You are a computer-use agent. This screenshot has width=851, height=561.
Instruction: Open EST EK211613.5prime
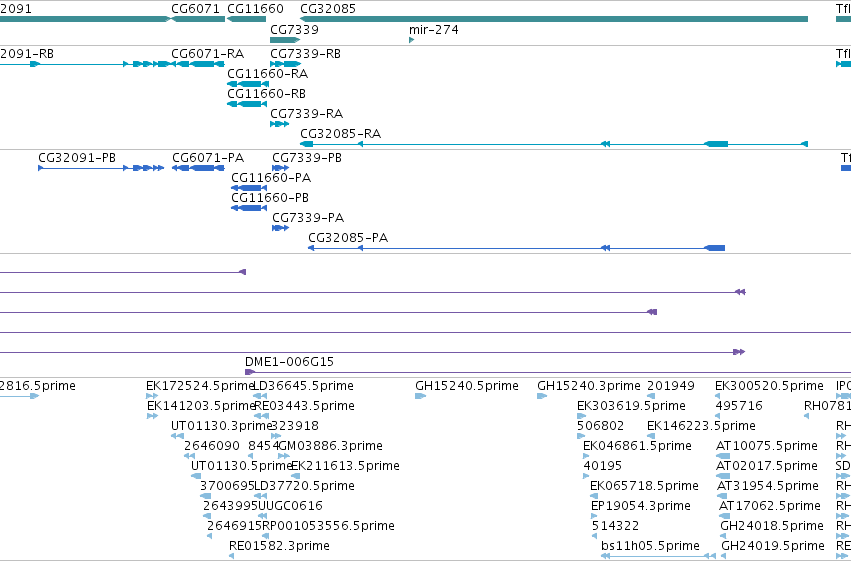tap(346, 466)
